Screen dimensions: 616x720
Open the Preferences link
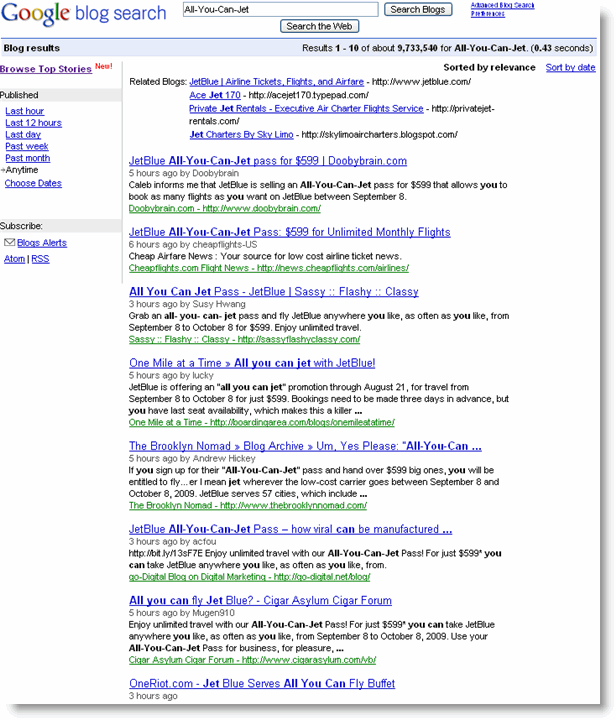(x=487, y=14)
